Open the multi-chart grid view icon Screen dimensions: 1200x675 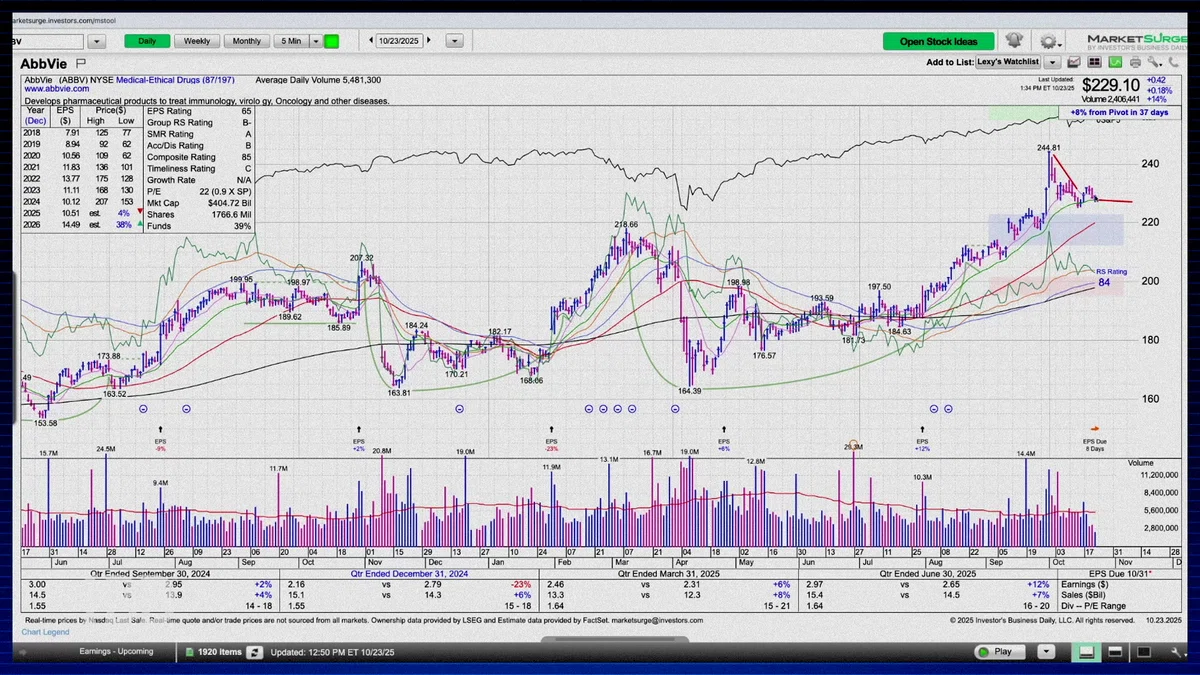1094,62
